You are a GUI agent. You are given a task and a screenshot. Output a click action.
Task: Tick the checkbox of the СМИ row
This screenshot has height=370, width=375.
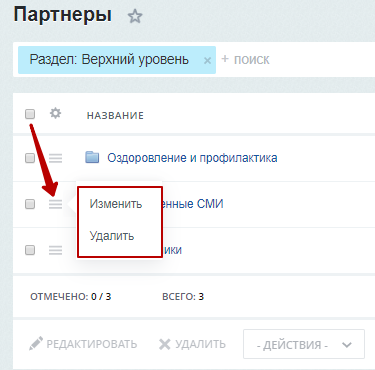point(30,204)
